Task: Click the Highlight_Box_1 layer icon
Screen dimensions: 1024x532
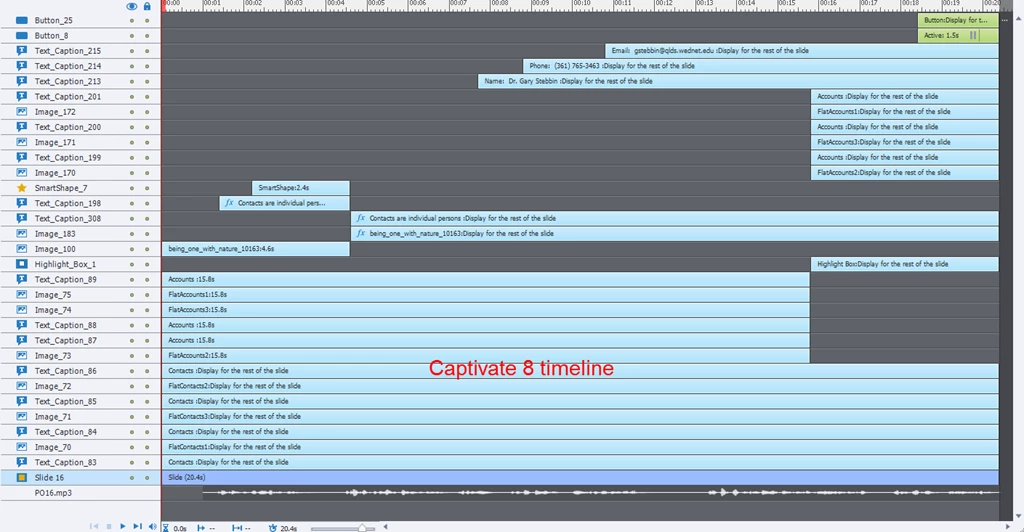Action: coord(22,264)
